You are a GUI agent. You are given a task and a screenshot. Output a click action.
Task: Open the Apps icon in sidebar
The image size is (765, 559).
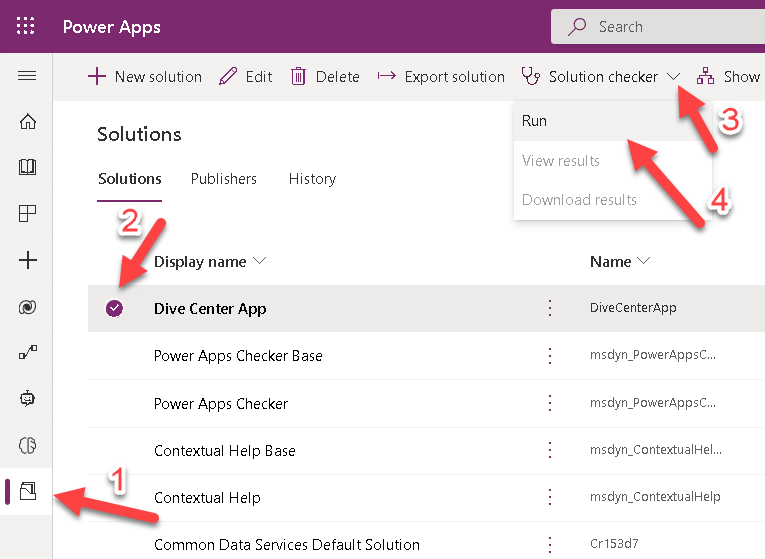(x=27, y=213)
